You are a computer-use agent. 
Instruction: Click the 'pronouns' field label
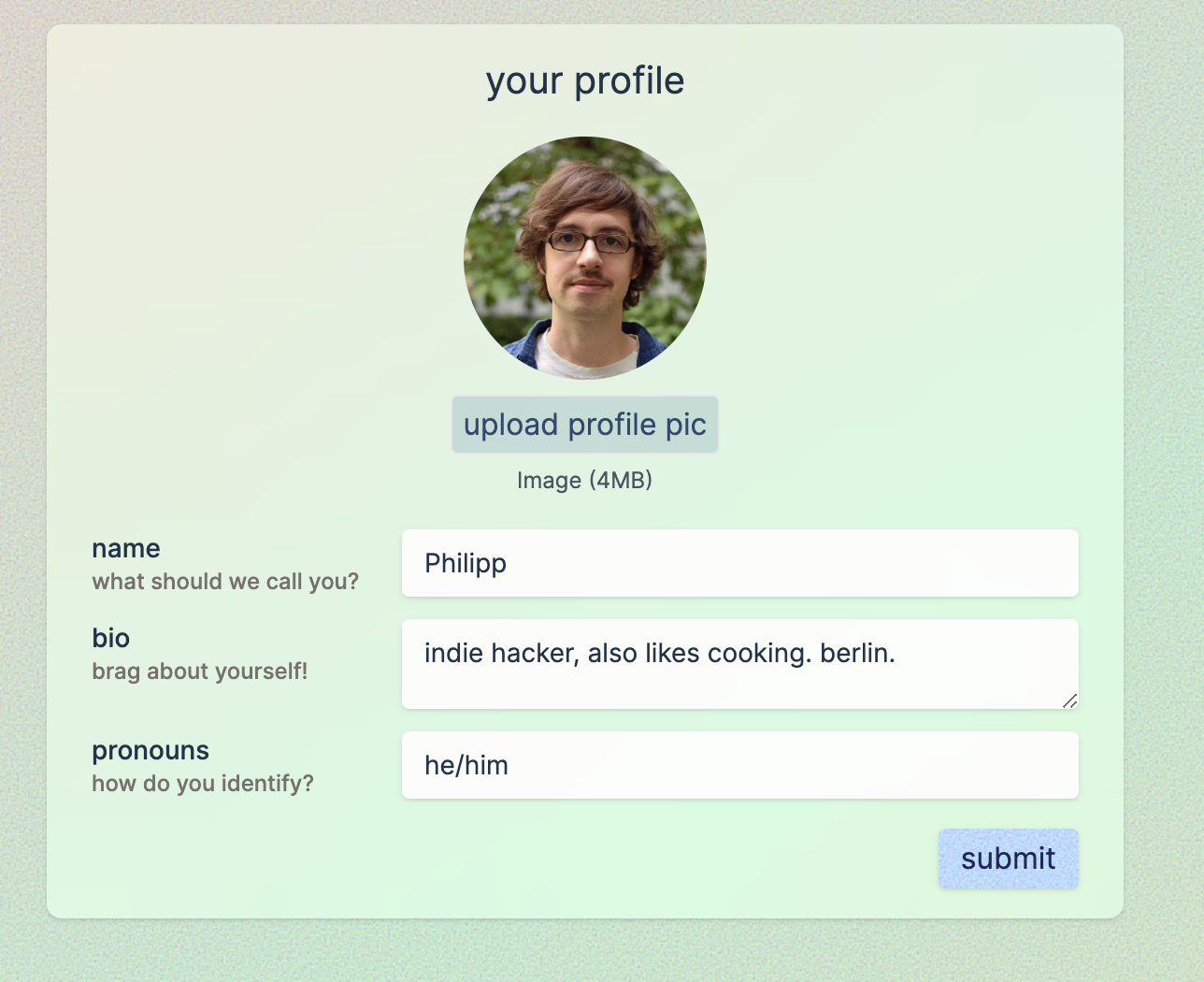pyautogui.click(x=150, y=750)
